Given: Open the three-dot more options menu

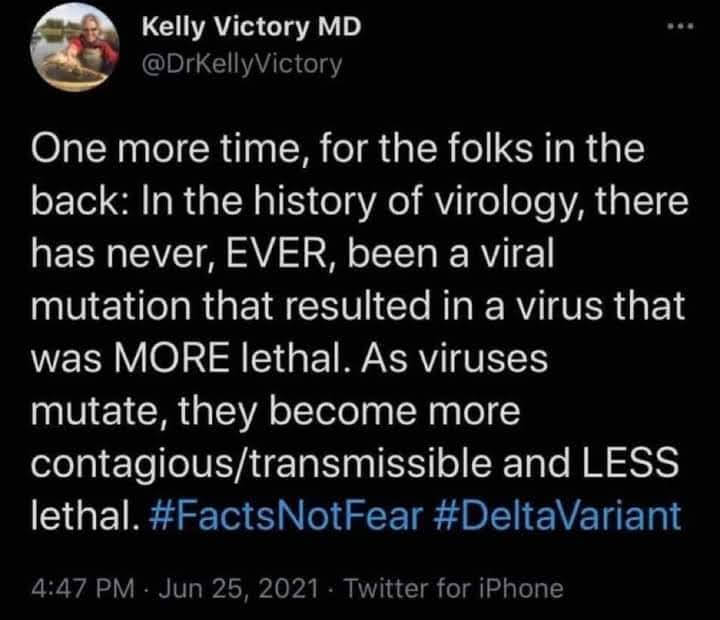Looking at the screenshot, I should (x=681, y=28).
